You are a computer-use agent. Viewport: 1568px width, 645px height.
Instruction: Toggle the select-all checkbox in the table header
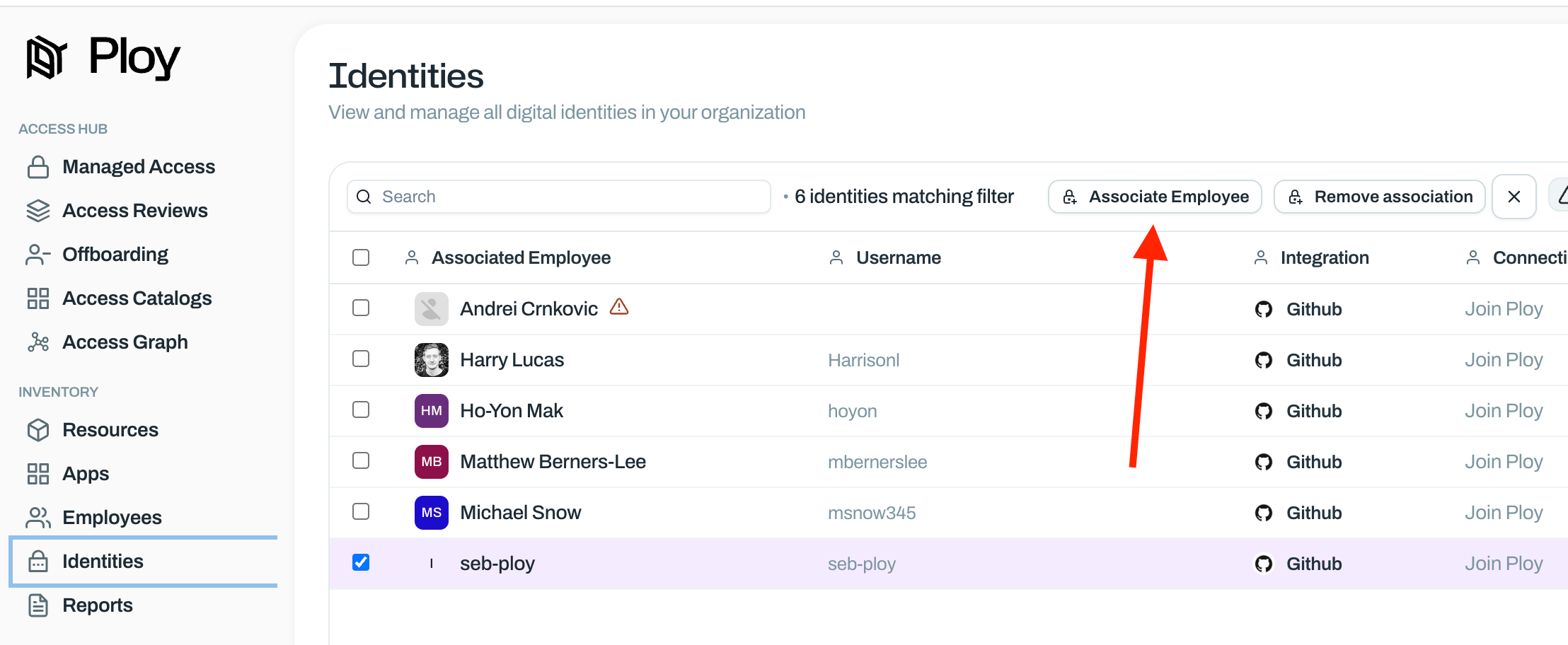361,257
